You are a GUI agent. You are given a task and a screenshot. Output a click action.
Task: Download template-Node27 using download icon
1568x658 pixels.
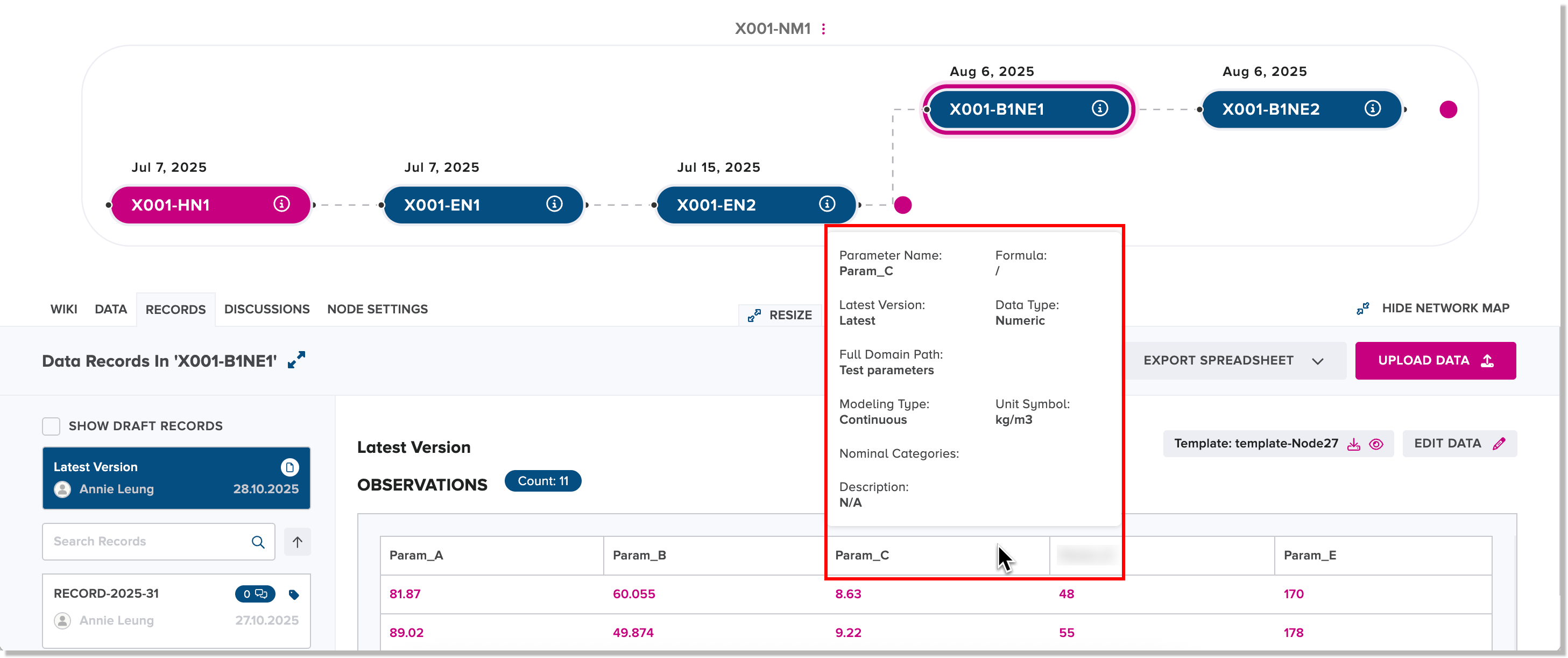point(1353,444)
